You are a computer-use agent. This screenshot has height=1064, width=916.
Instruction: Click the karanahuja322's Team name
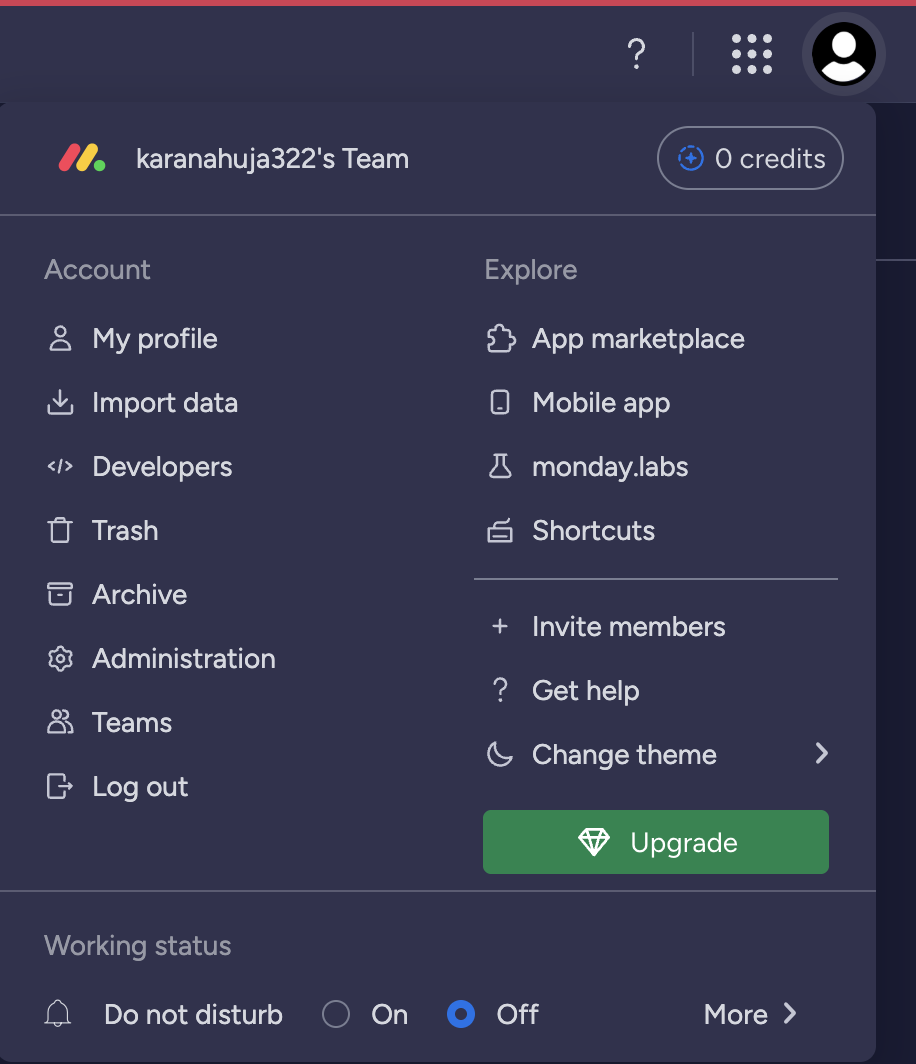pos(272,159)
